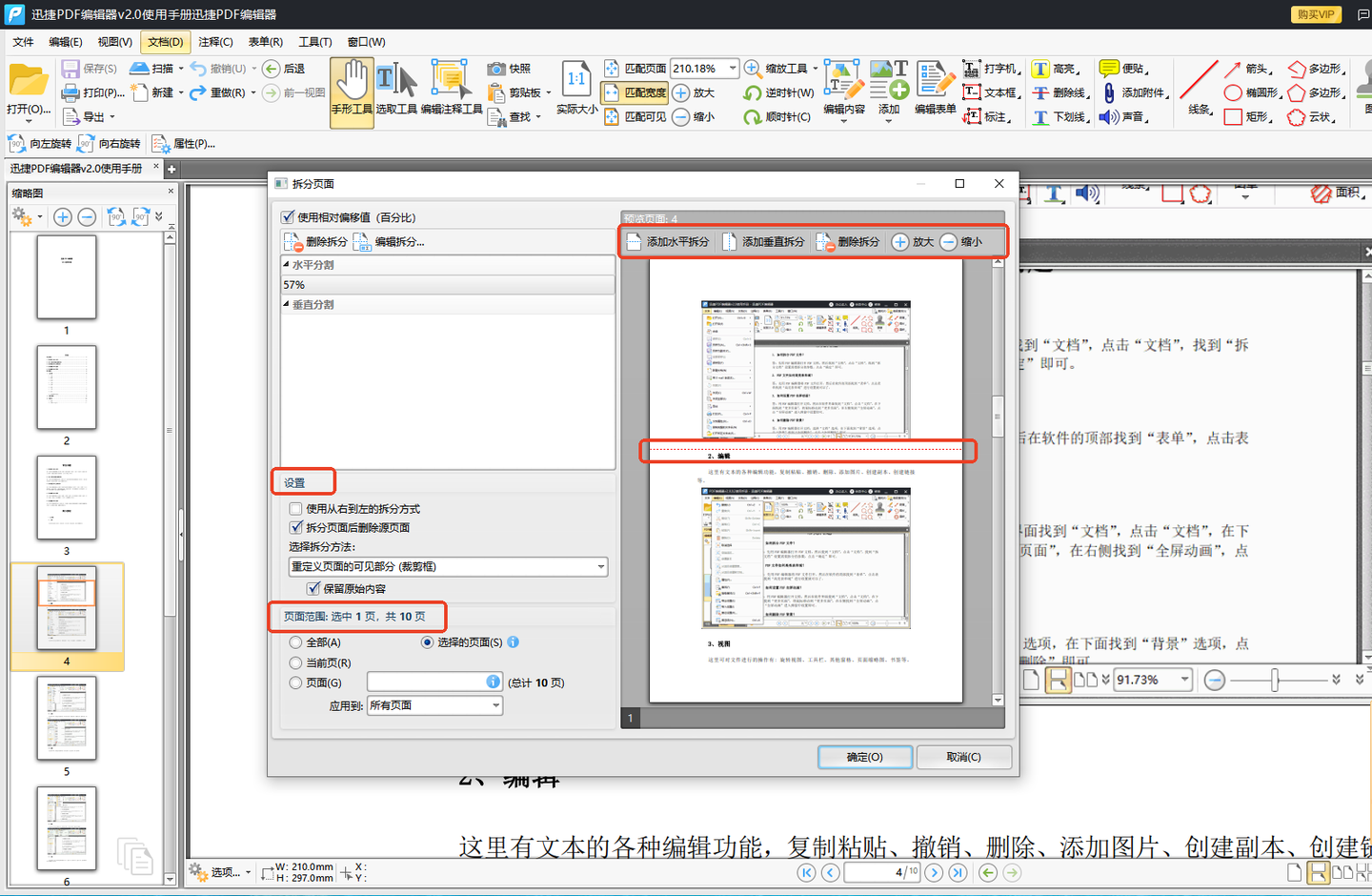The image size is (1372, 896).
Task: Rotate page with 向右旋转
Action: pos(110,143)
